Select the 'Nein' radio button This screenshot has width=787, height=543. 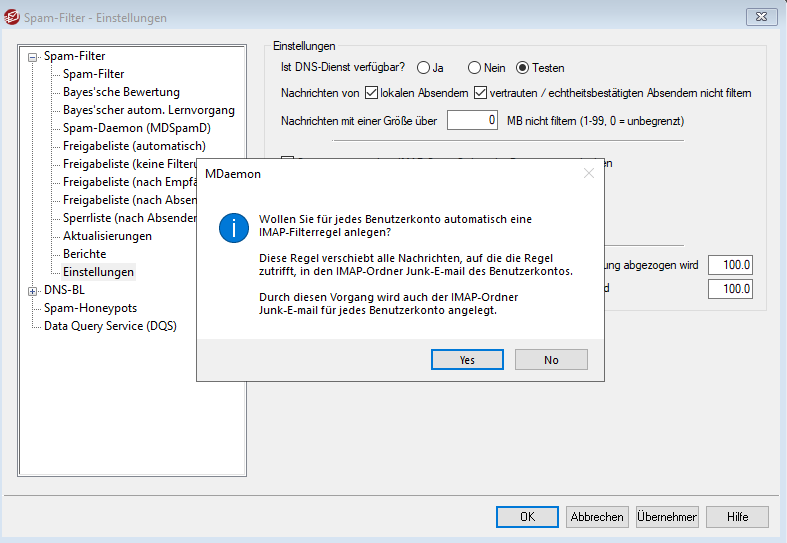click(x=474, y=68)
